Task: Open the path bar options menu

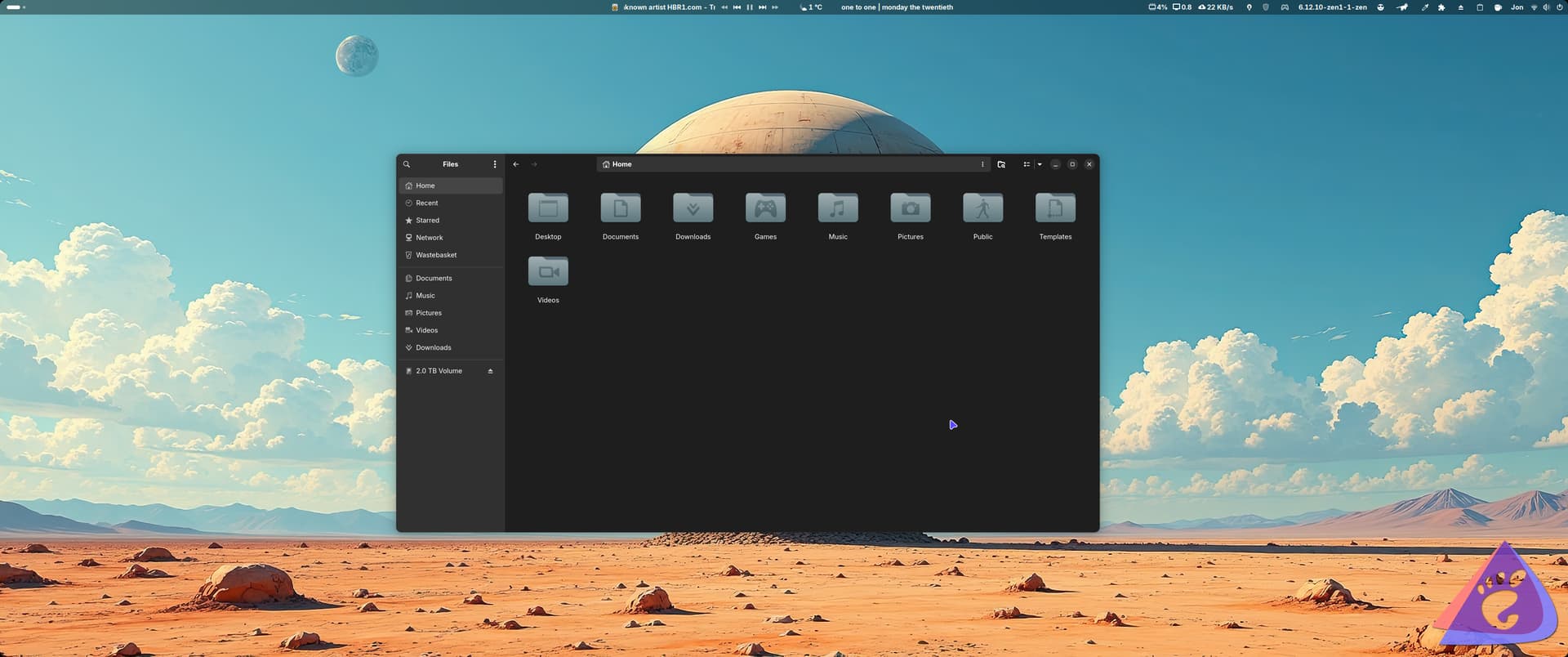Action: [982, 164]
